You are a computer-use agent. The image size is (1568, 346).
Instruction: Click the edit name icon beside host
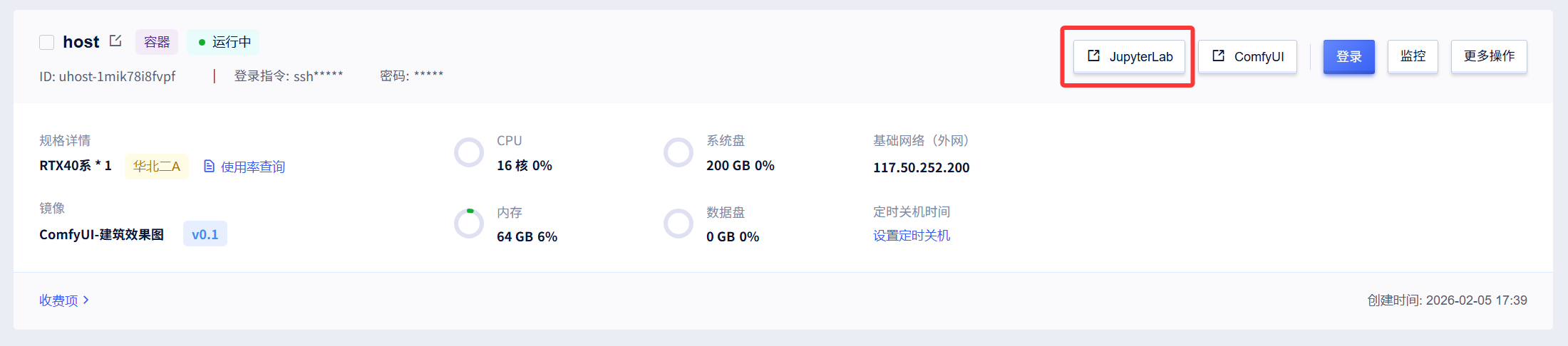115,41
